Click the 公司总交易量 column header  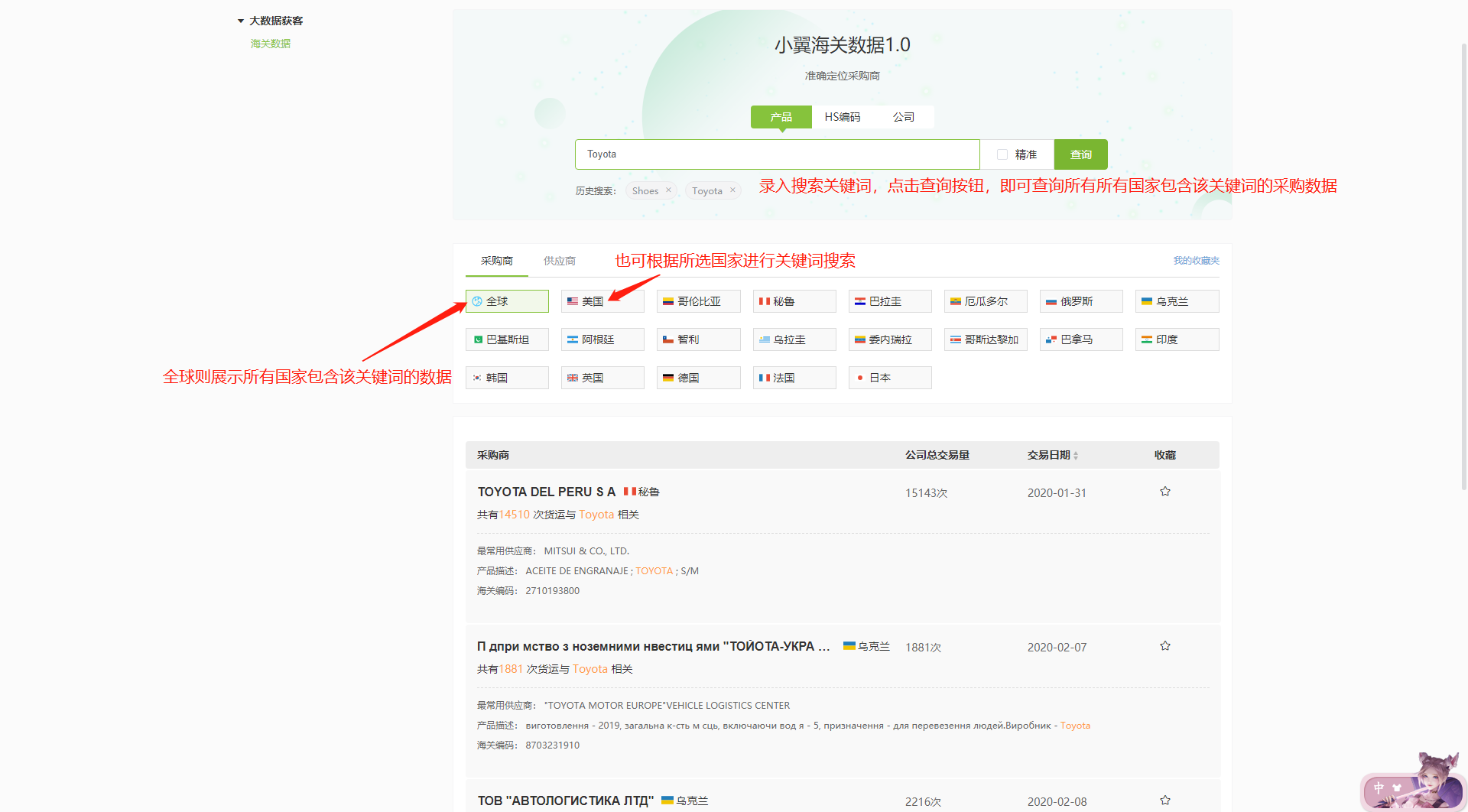[x=937, y=455]
